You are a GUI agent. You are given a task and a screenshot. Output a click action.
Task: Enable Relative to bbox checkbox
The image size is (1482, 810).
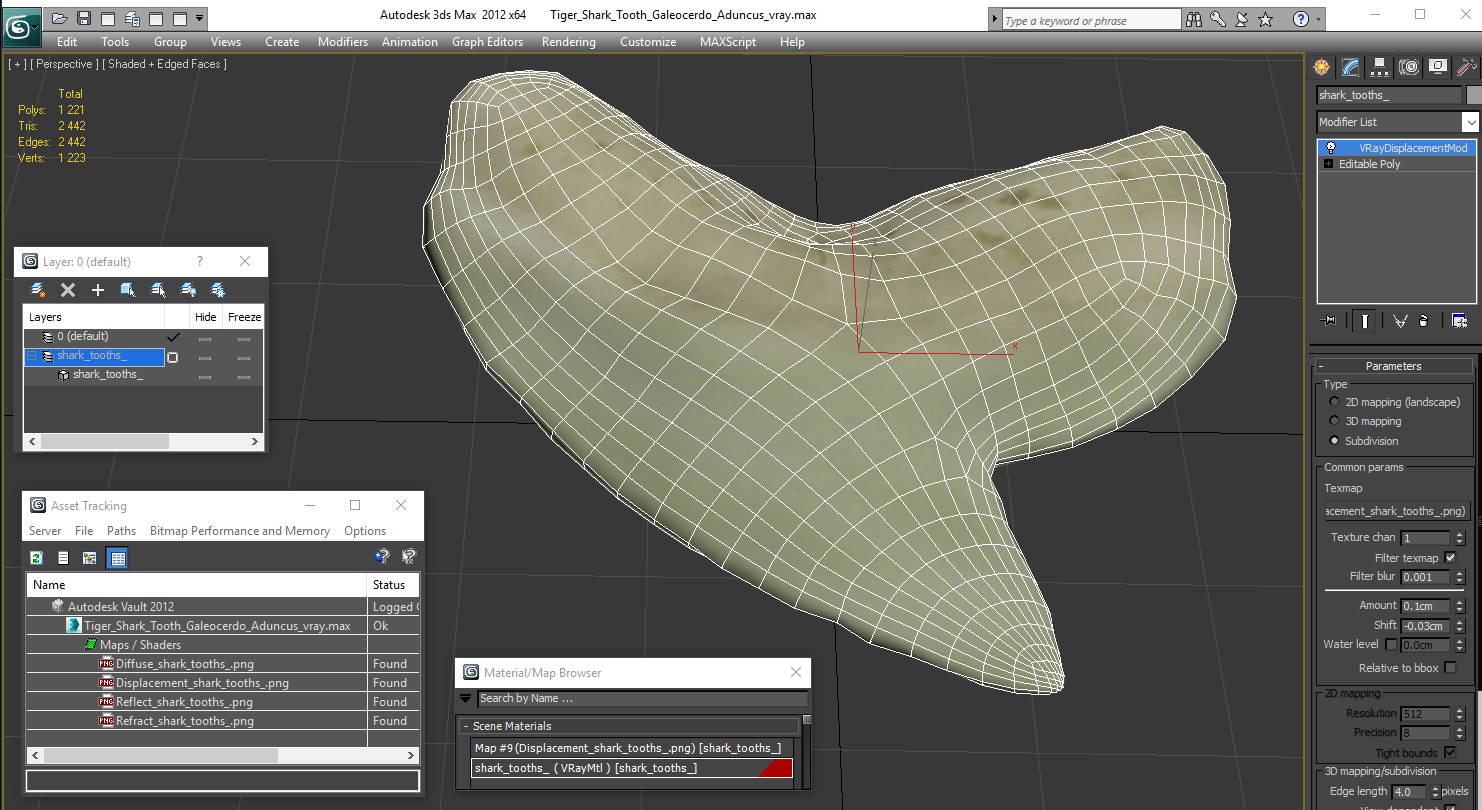(x=1450, y=668)
